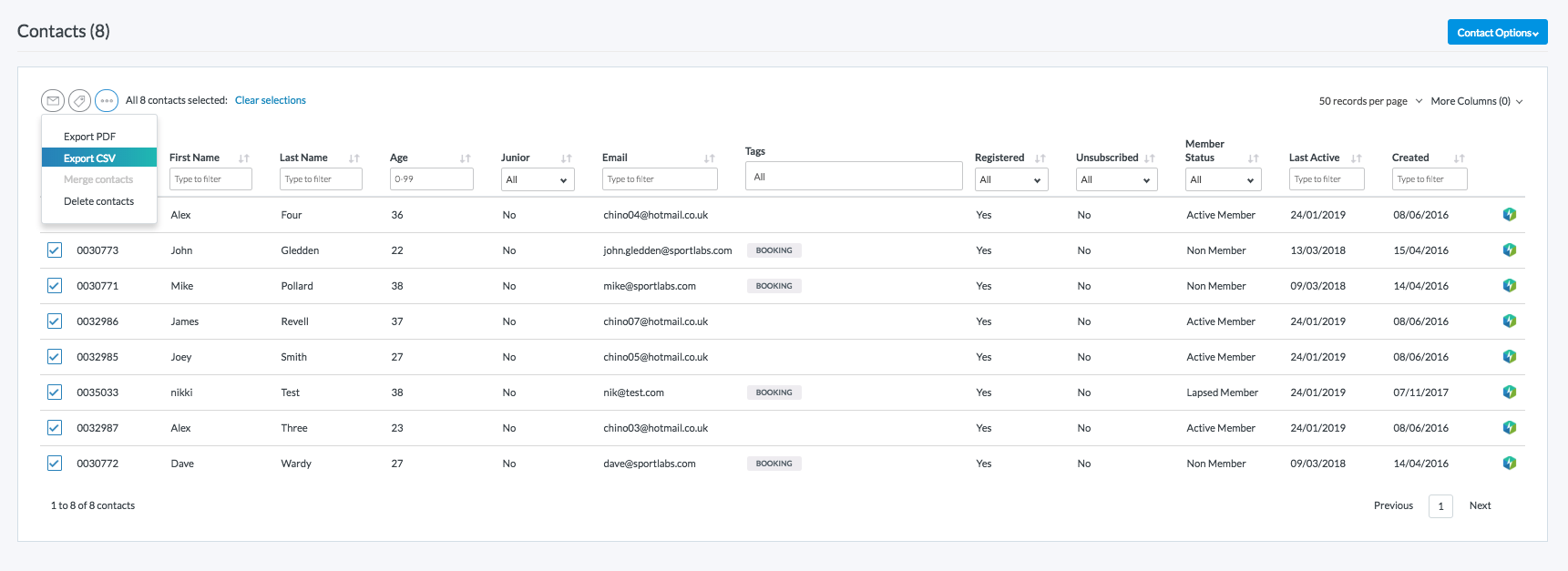
Task: Click the green shield icon in John Gledden row
Action: coord(1509,250)
